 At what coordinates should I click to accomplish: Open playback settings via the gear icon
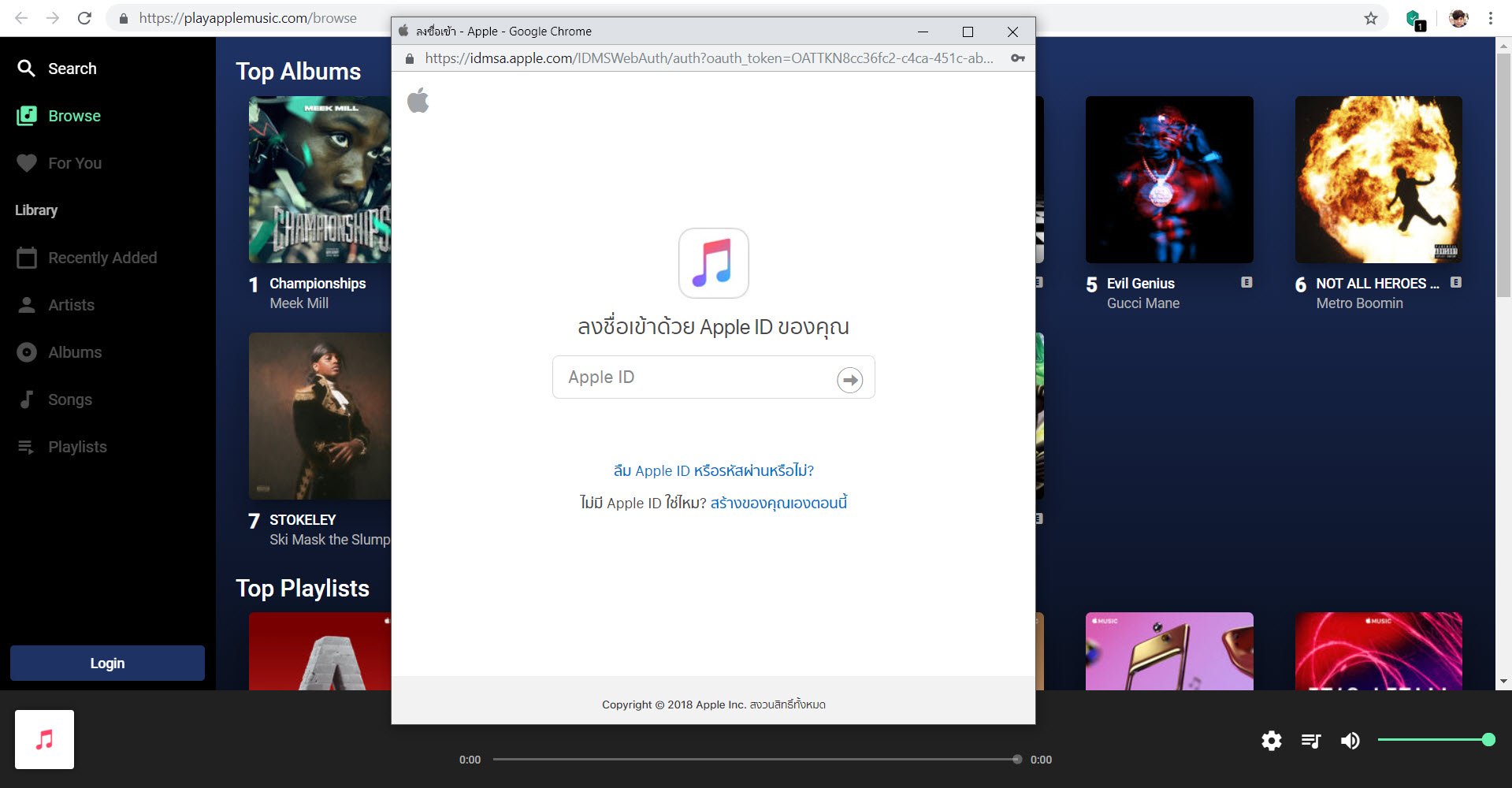1271,741
